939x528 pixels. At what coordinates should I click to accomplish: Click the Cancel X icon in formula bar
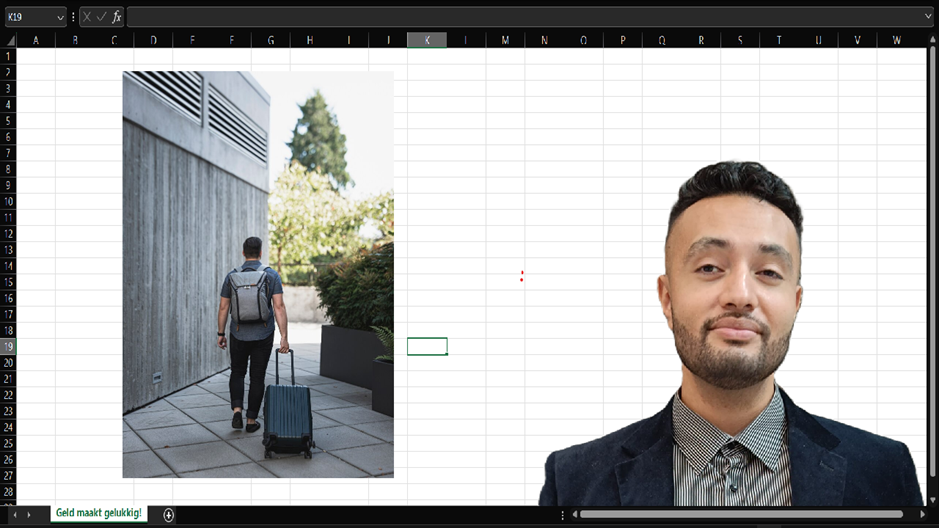[x=87, y=17]
